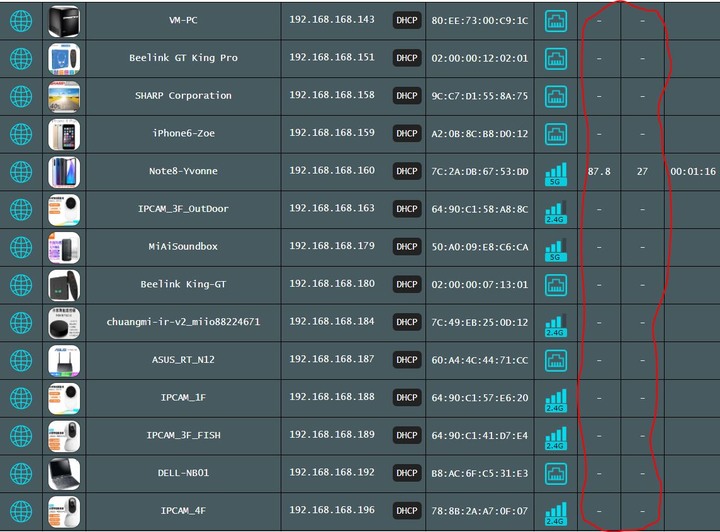
Task: Click the globe icon in Beelink GT King Pro row
Action: point(21,58)
